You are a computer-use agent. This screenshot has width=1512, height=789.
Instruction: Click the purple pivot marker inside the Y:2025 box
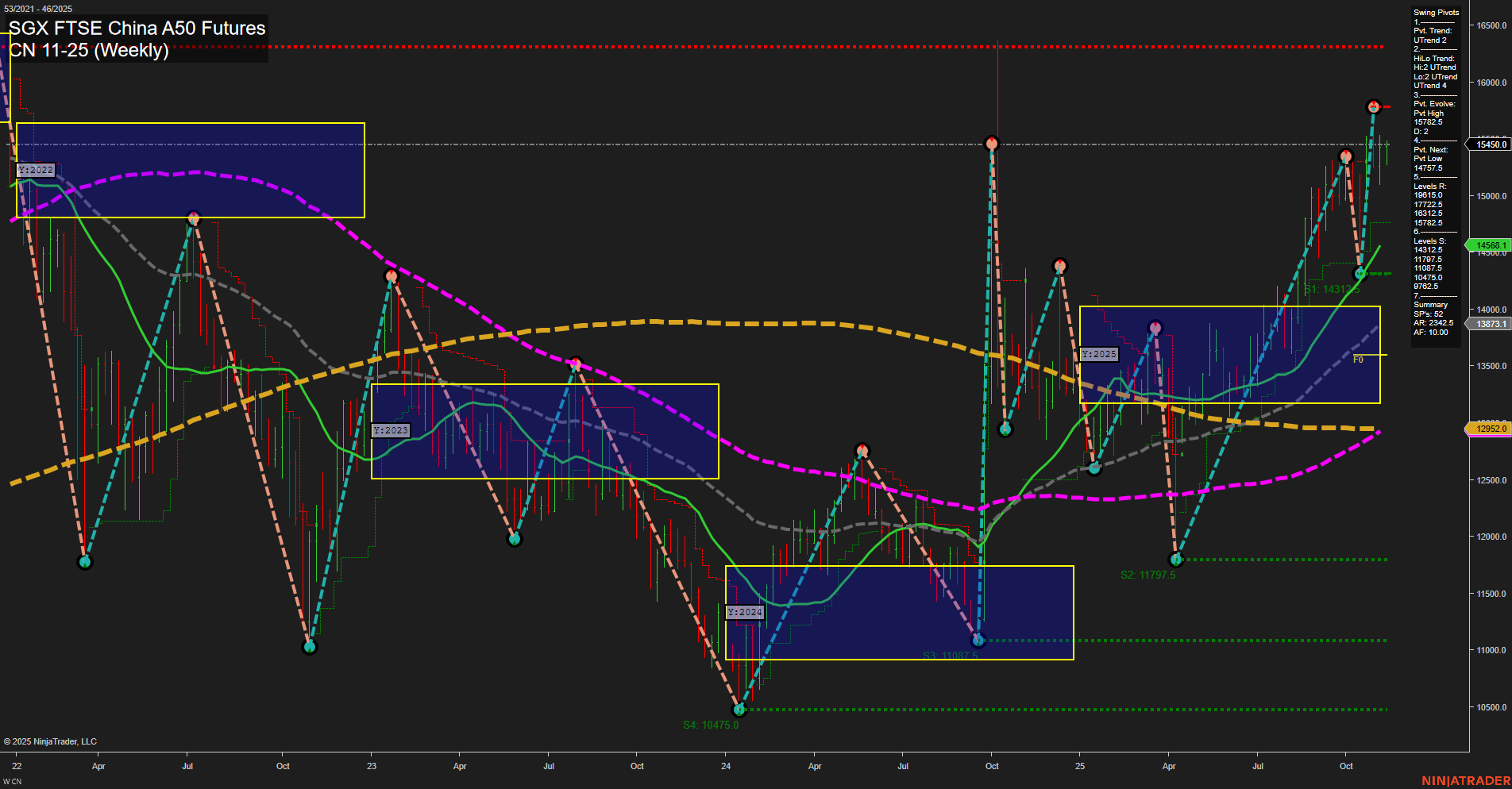click(1154, 326)
